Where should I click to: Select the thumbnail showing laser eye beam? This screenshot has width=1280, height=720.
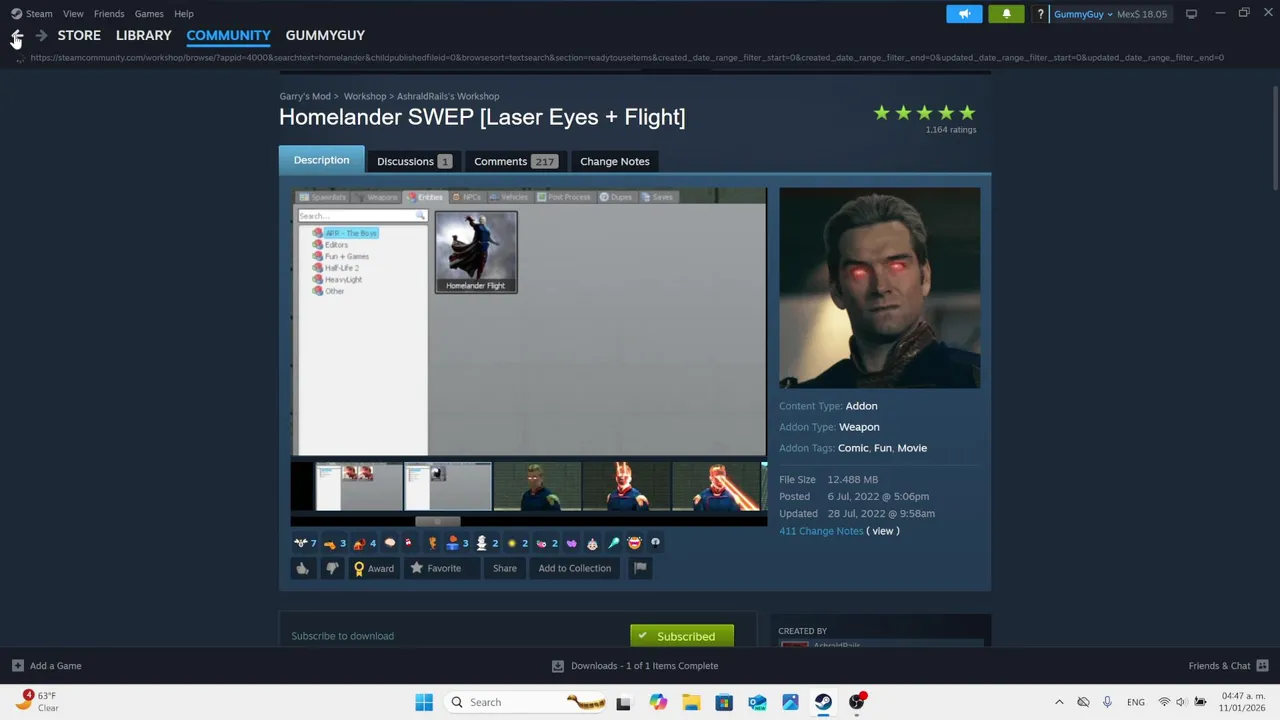[x=715, y=487]
